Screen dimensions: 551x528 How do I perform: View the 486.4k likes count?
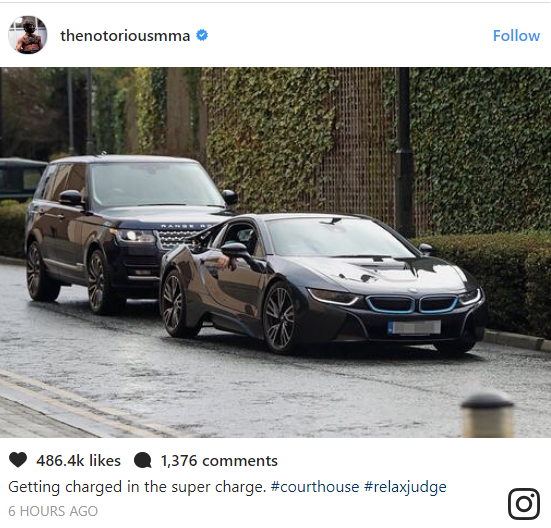[x=78, y=460]
